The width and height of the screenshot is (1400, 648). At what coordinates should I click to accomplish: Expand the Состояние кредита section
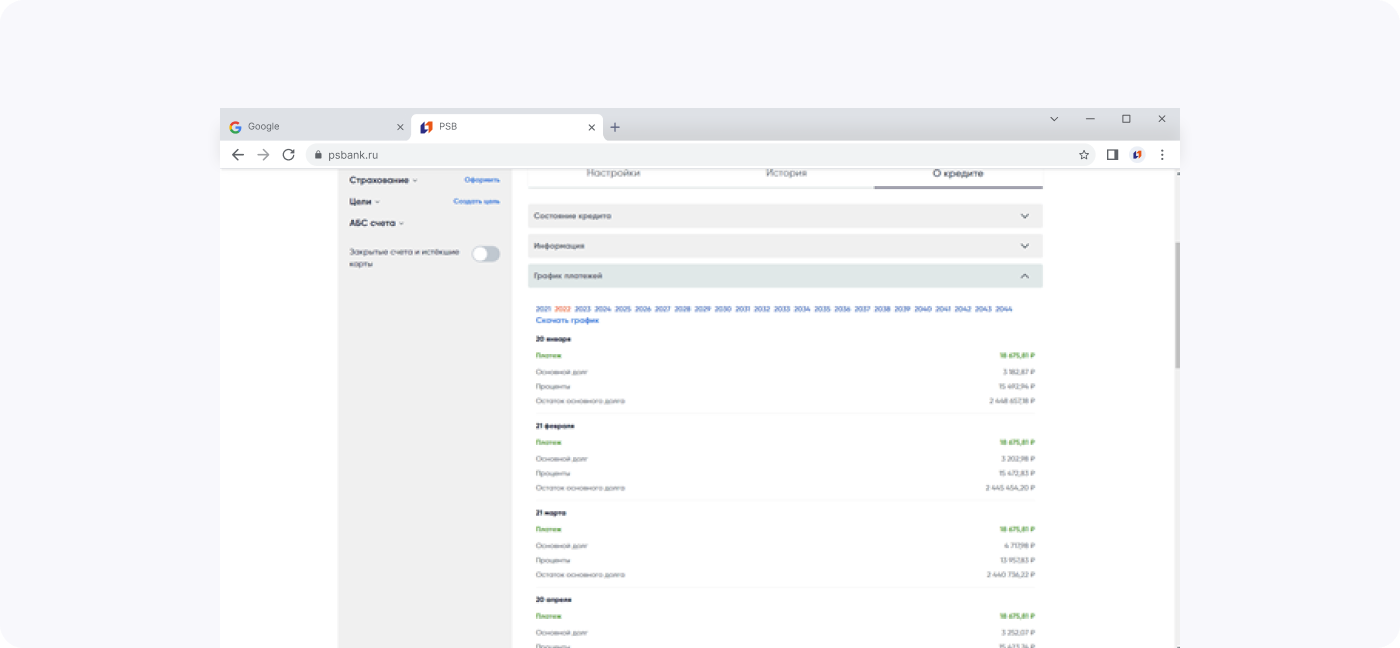click(1024, 216)
